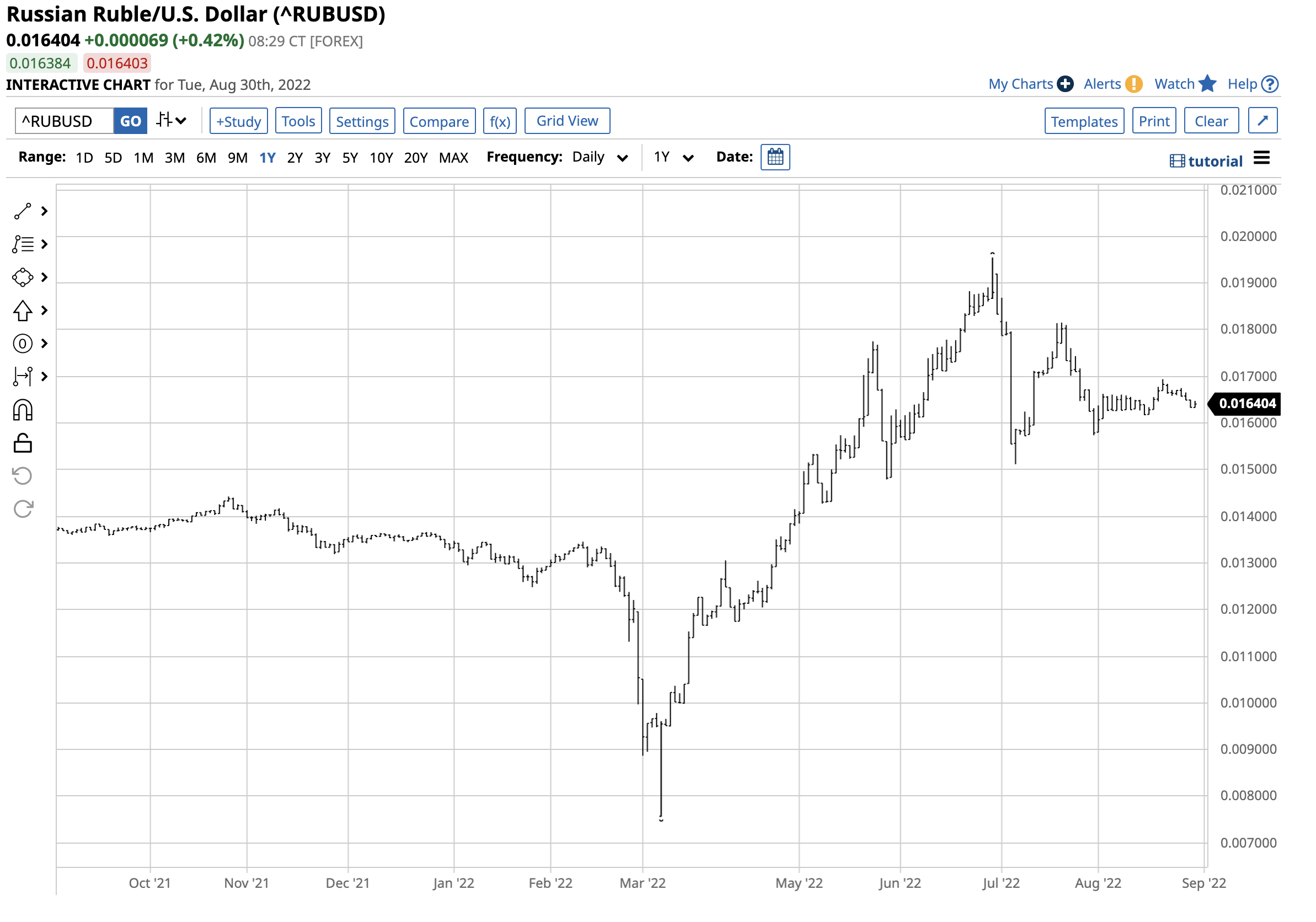This screenshot has height=922, width=1316.
Task: Select the 5D range
Action: [113, 158]
